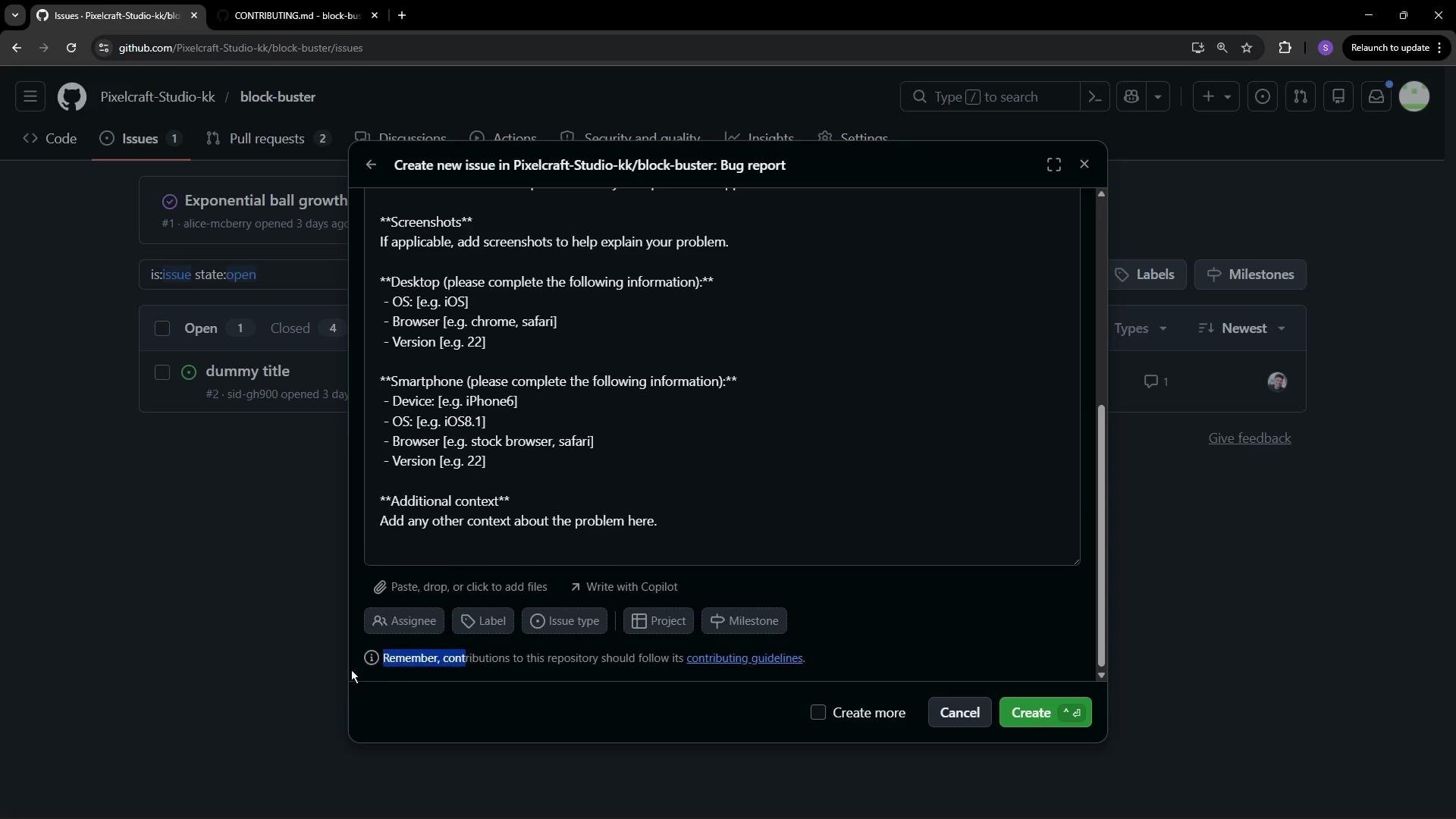Screen dimensions: 1456x819
Task: Open the issues shortcut in header
Action: click(1263, 97)
